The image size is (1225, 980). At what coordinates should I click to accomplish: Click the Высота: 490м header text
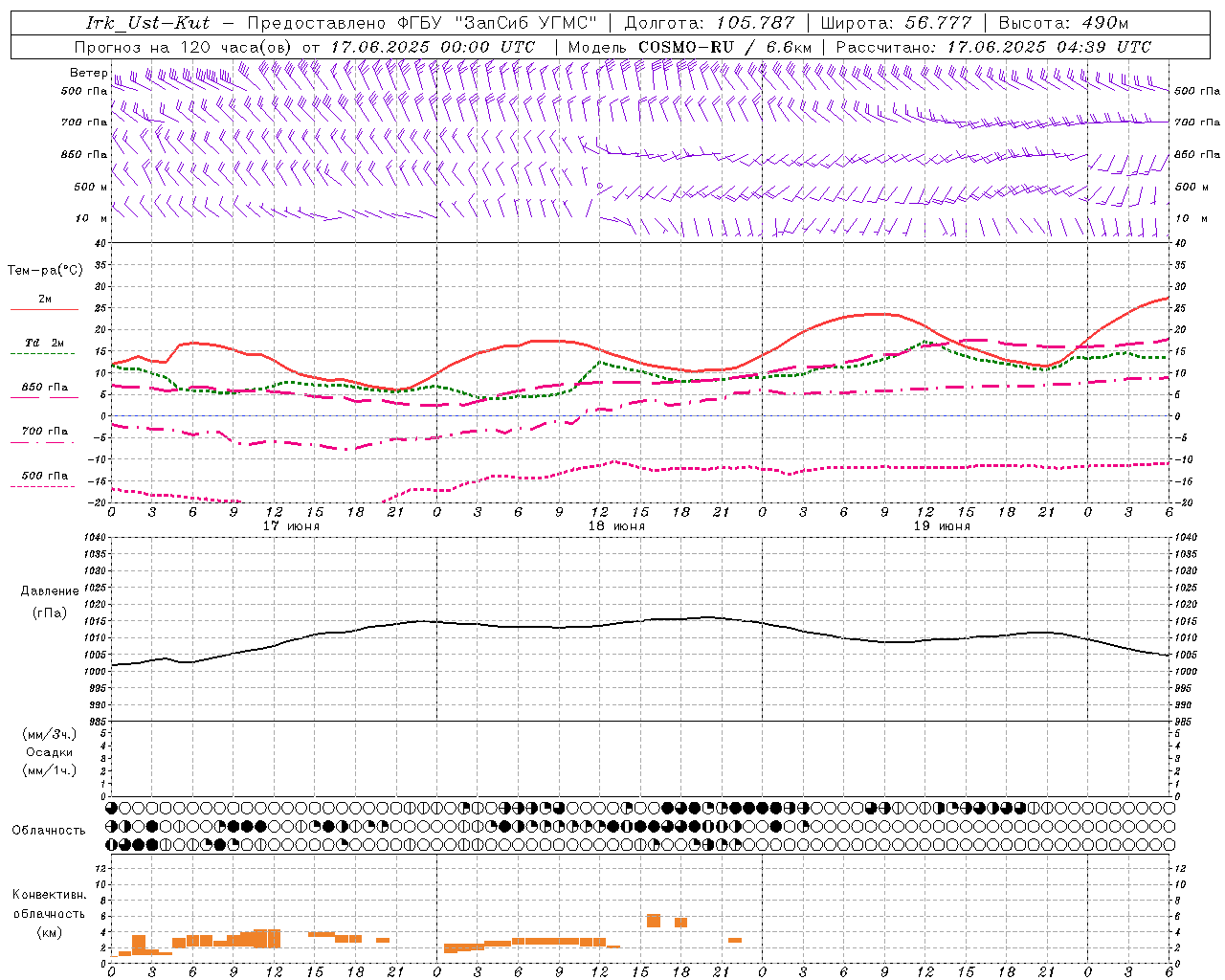pos(1063,23)
